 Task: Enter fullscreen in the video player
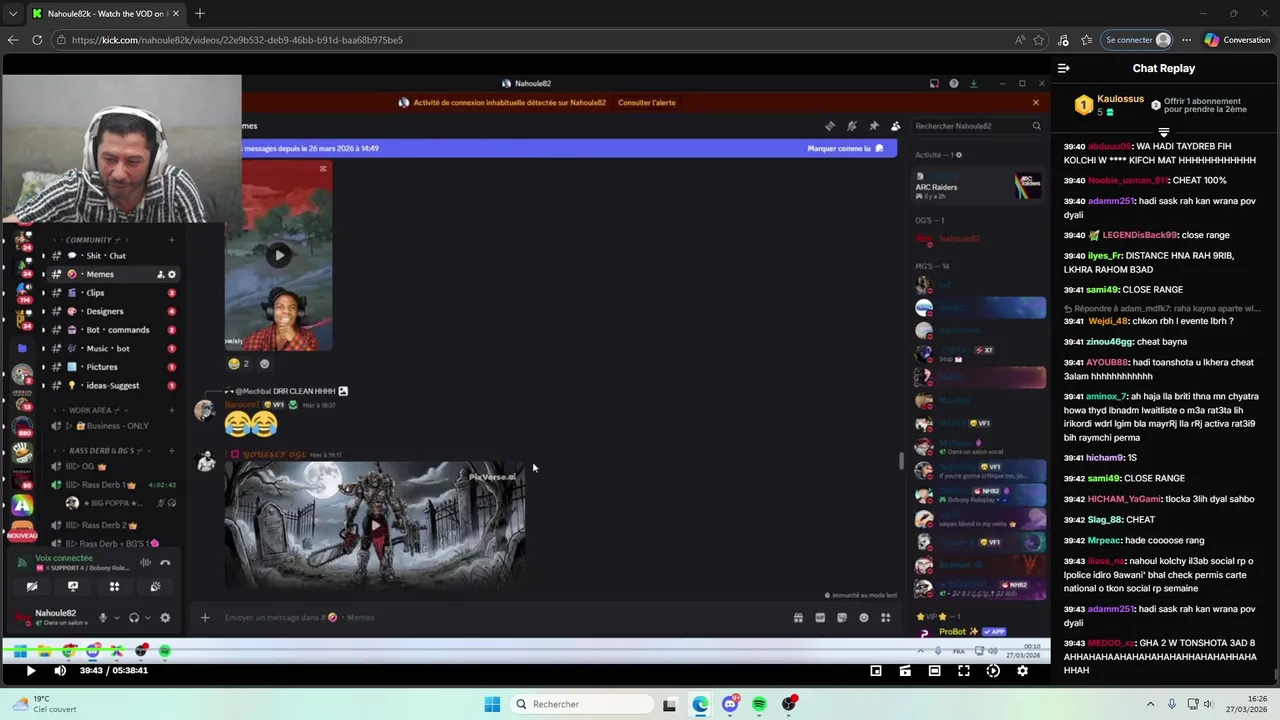tap(964, 671)
